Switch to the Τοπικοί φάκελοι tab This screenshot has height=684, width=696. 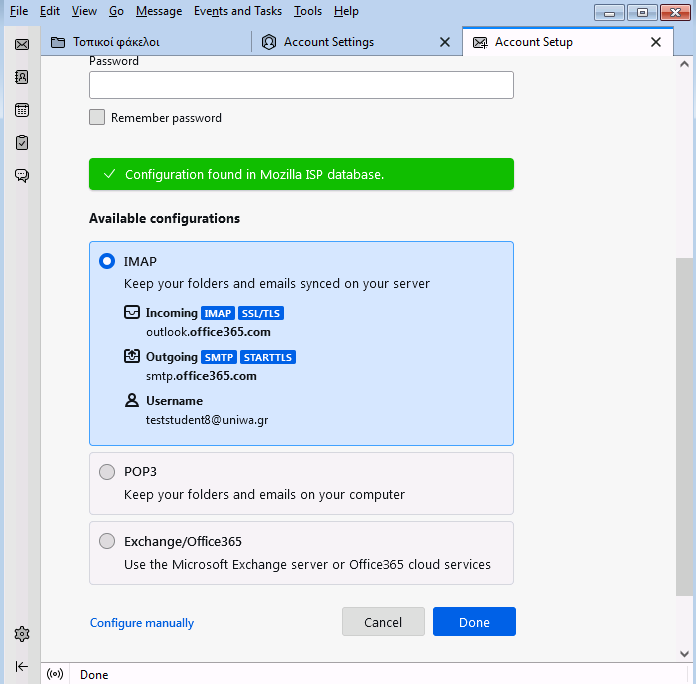[x=146, y=42]
